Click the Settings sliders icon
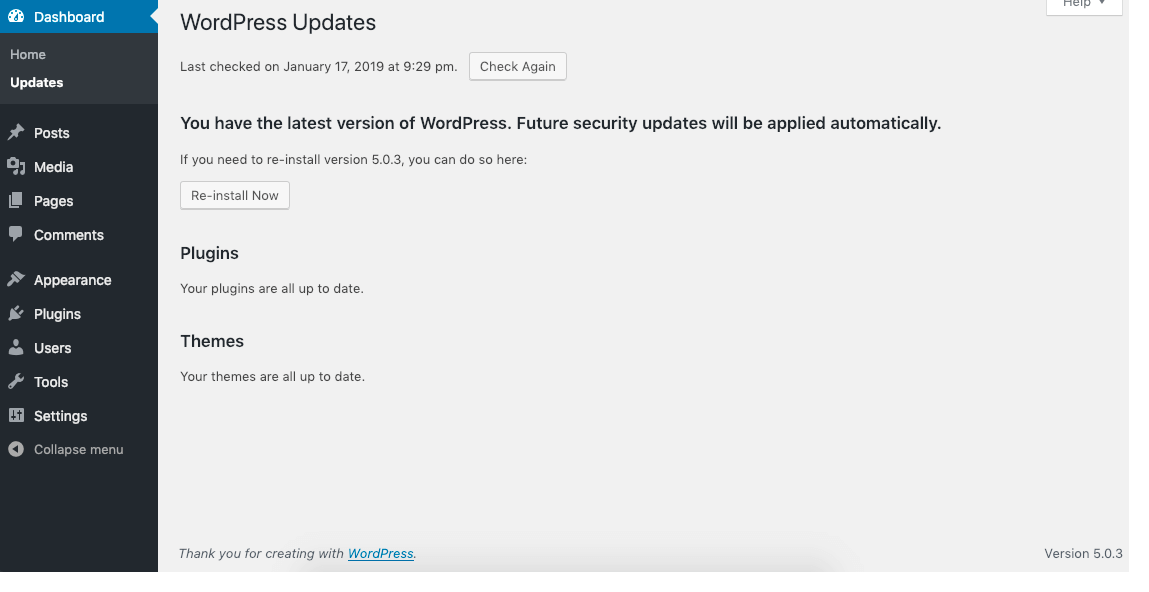Screen dimensions: 1149x592 coord(16,415)
